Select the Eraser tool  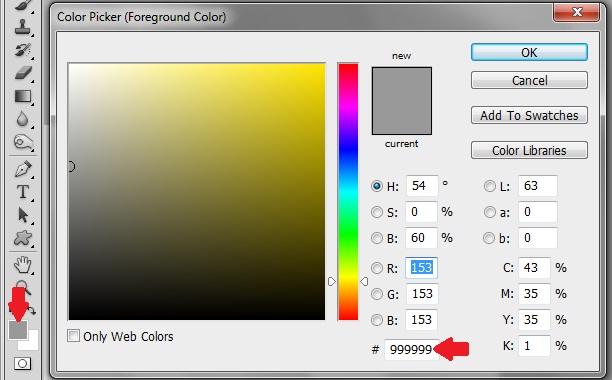point(23,73)
